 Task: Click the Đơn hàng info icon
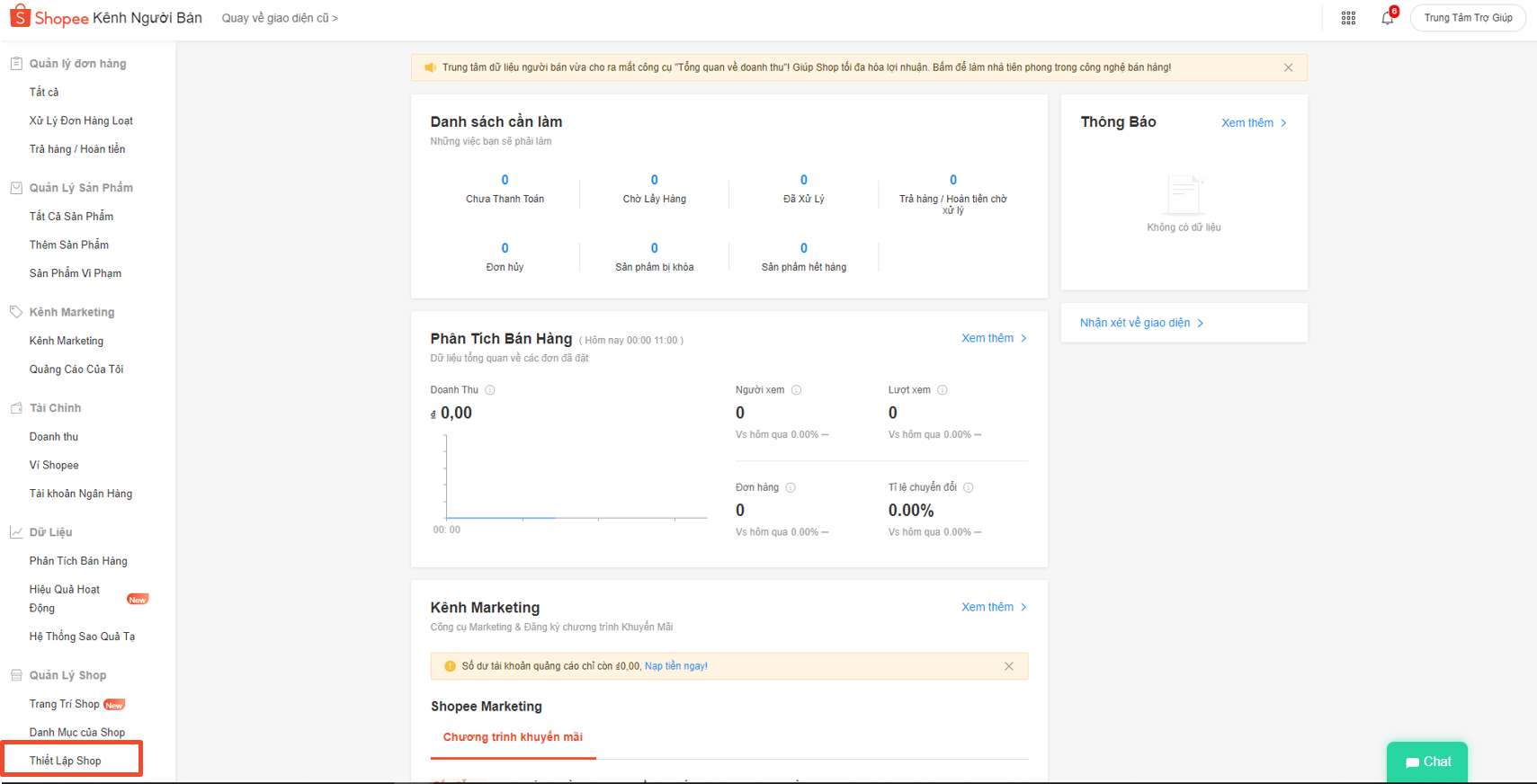pyautogui.click(x=791, y=487)
